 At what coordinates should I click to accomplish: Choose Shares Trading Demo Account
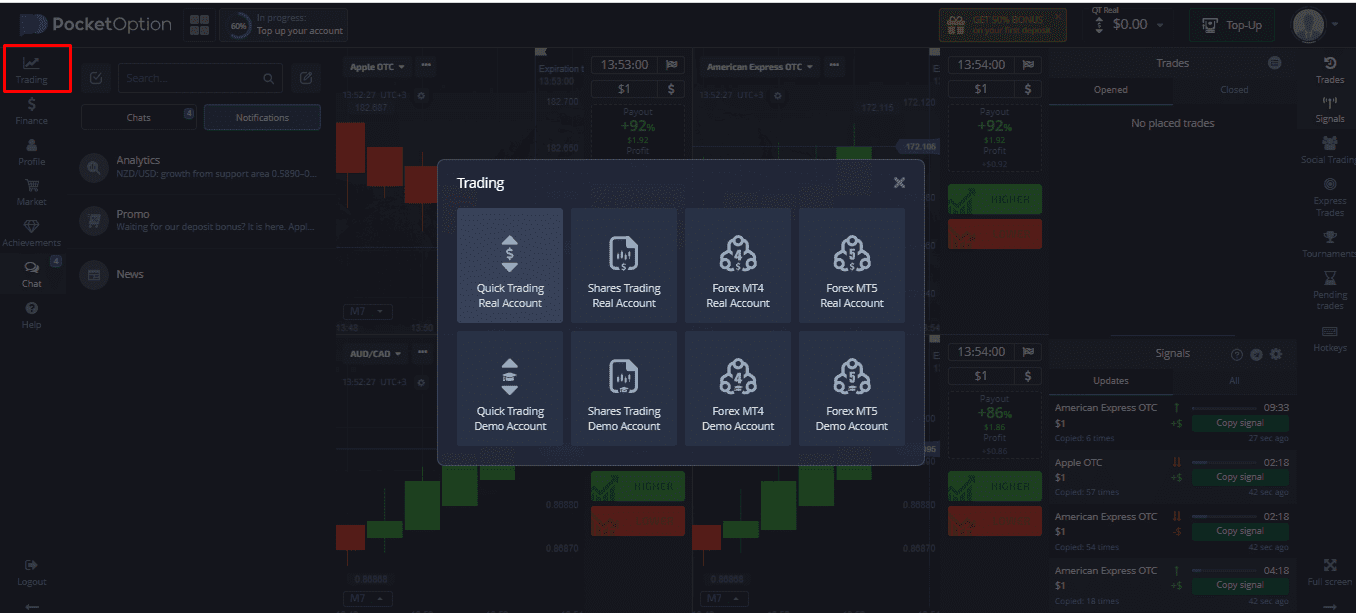click(x=624, y=389)
